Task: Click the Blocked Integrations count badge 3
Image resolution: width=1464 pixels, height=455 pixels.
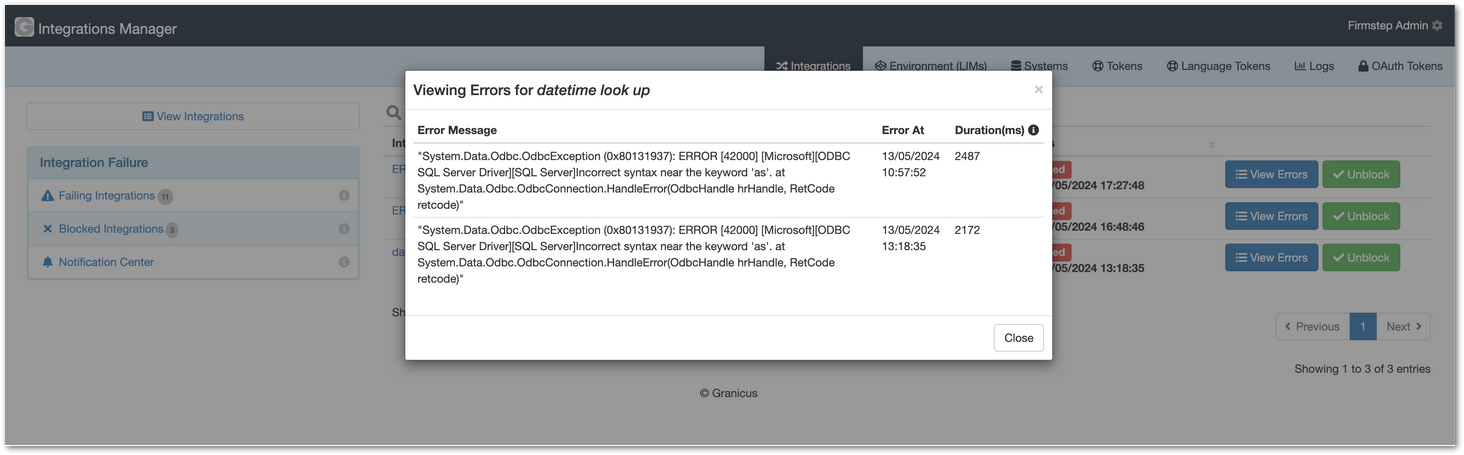Action: tap(172, 230)
